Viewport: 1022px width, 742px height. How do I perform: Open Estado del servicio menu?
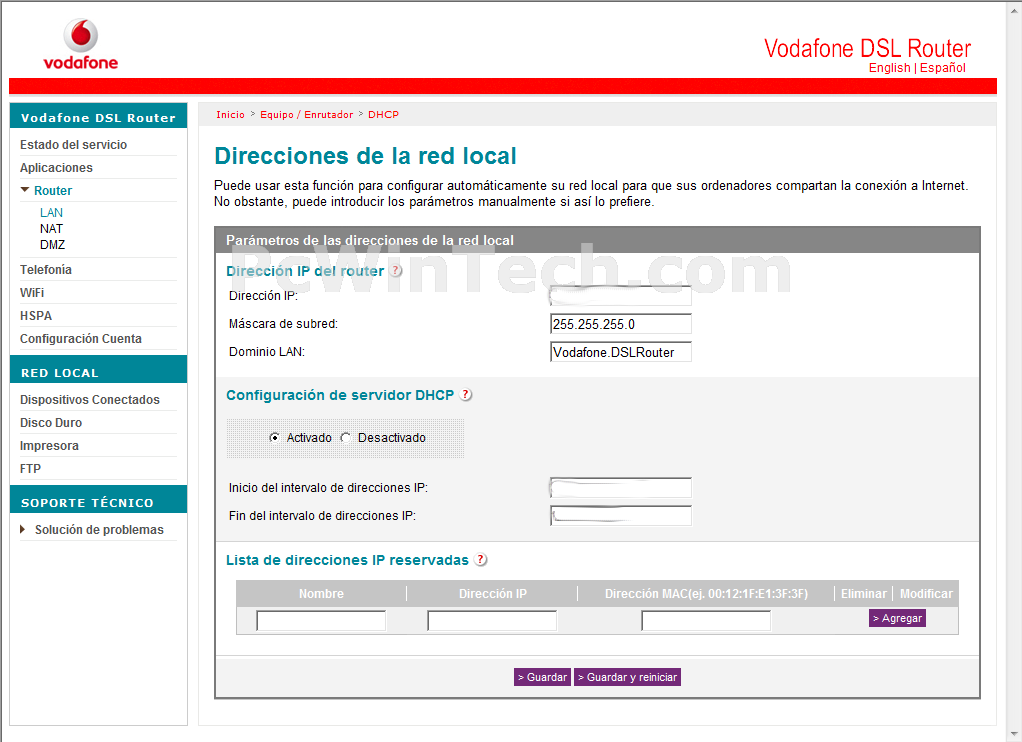[x=73, y=145]
